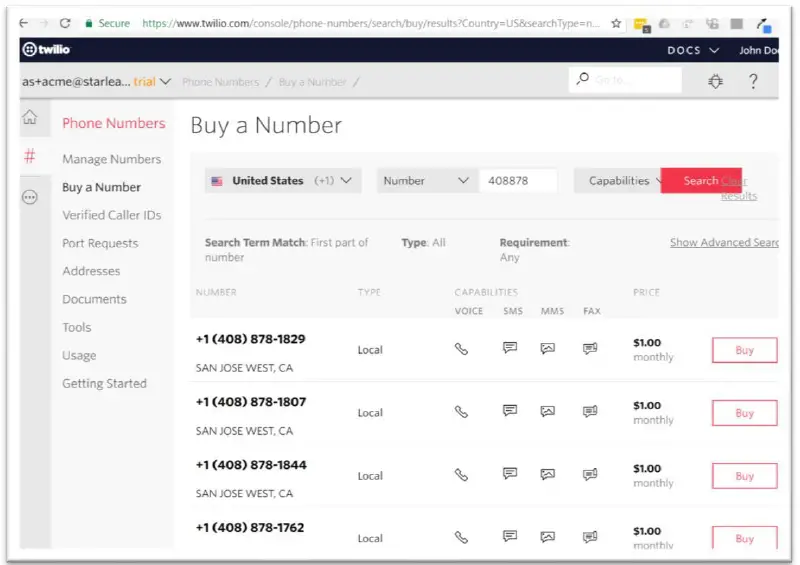Click the red Search button
The width and height of the screenshot is (800, 565).
pyautogui.click(x=701, y=181)
